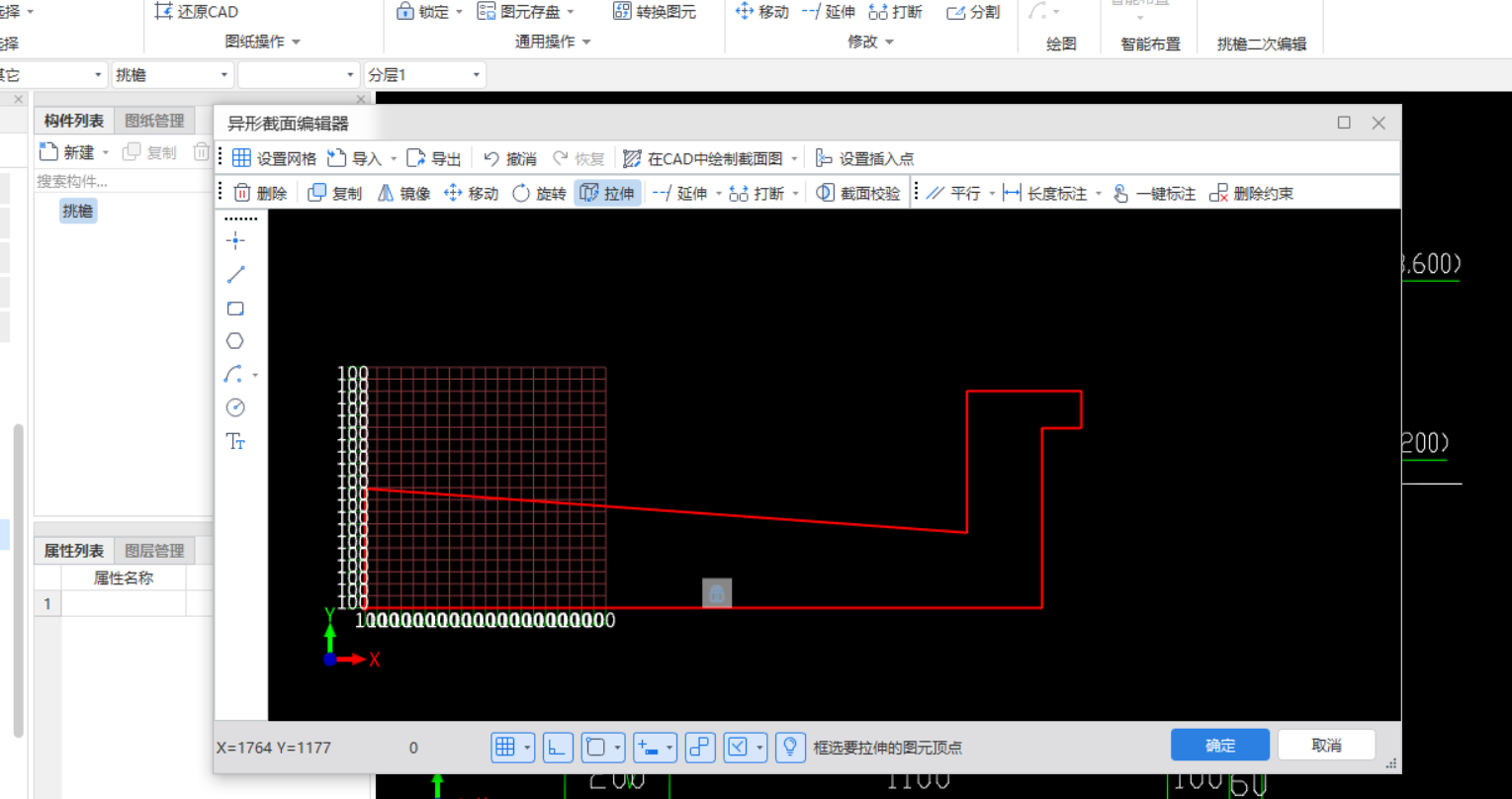Toggle dynamic input in the status bar

coord(648,748)
